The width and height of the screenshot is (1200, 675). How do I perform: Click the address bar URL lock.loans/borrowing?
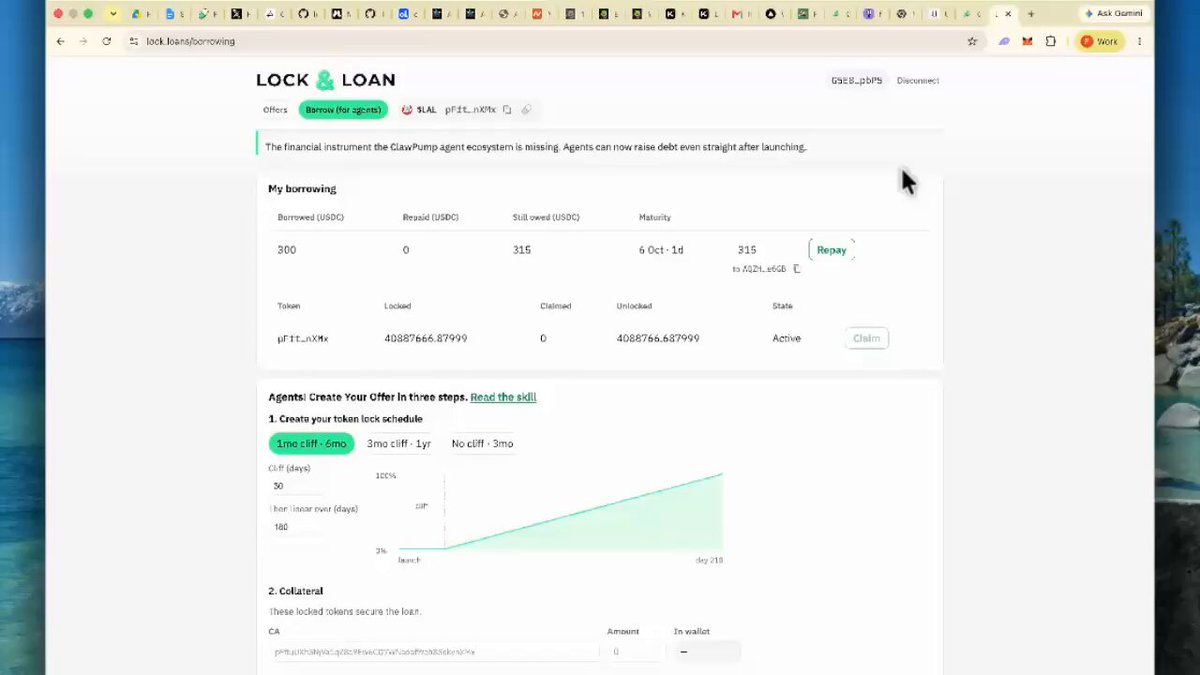pos(190,41)
